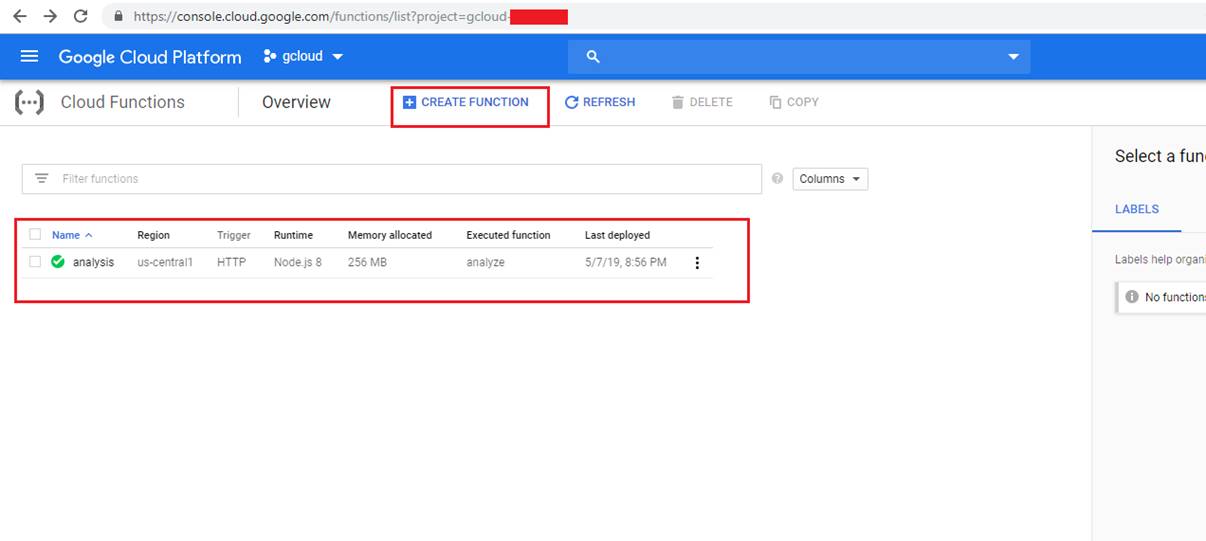Click the us-central1 region cell
Image resolution: width=1206 pixels, height=541 pixels.
(165, 262)
